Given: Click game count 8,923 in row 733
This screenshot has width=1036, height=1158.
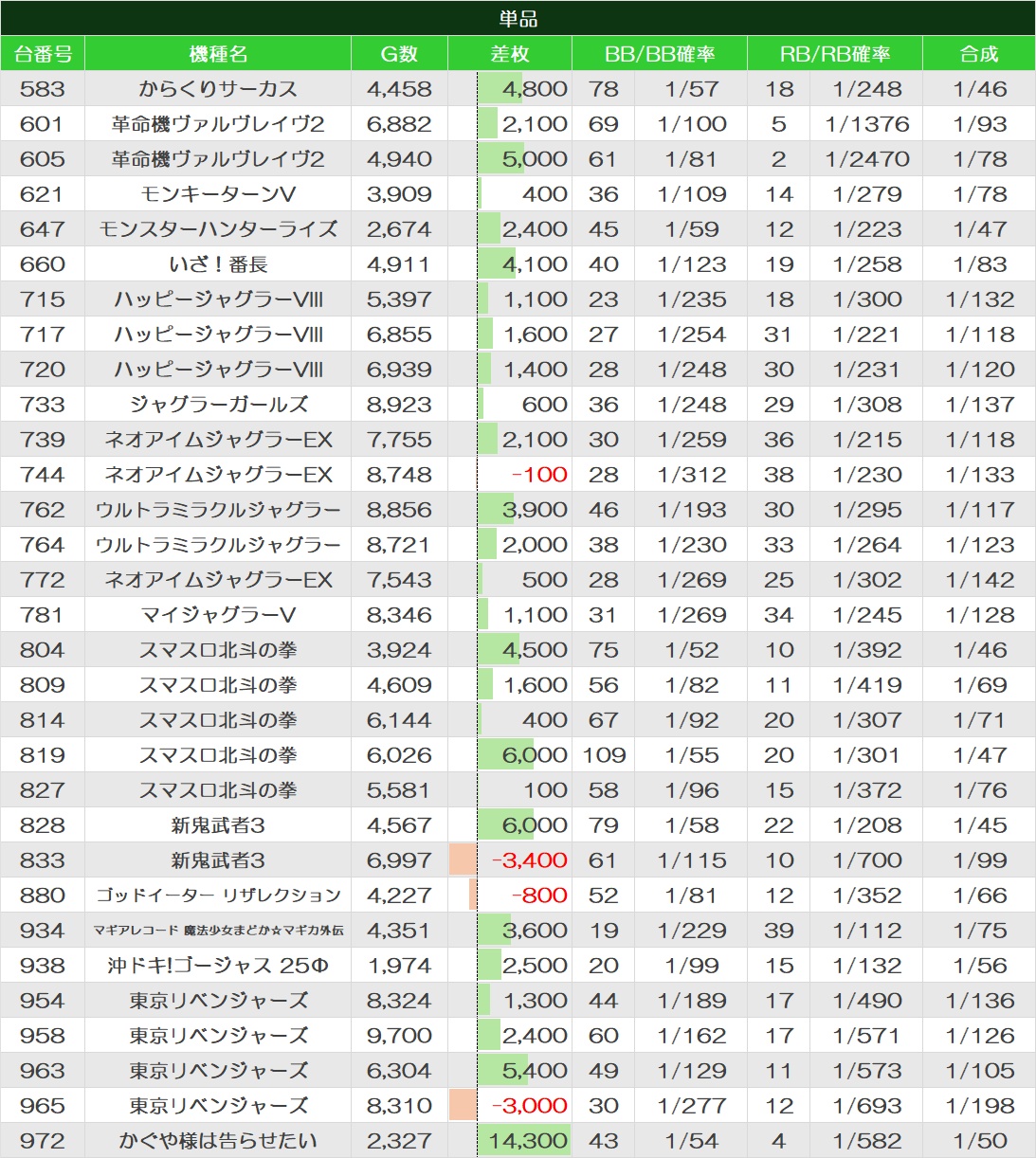Looking at the screenshot, I should (x=399, y=405).
